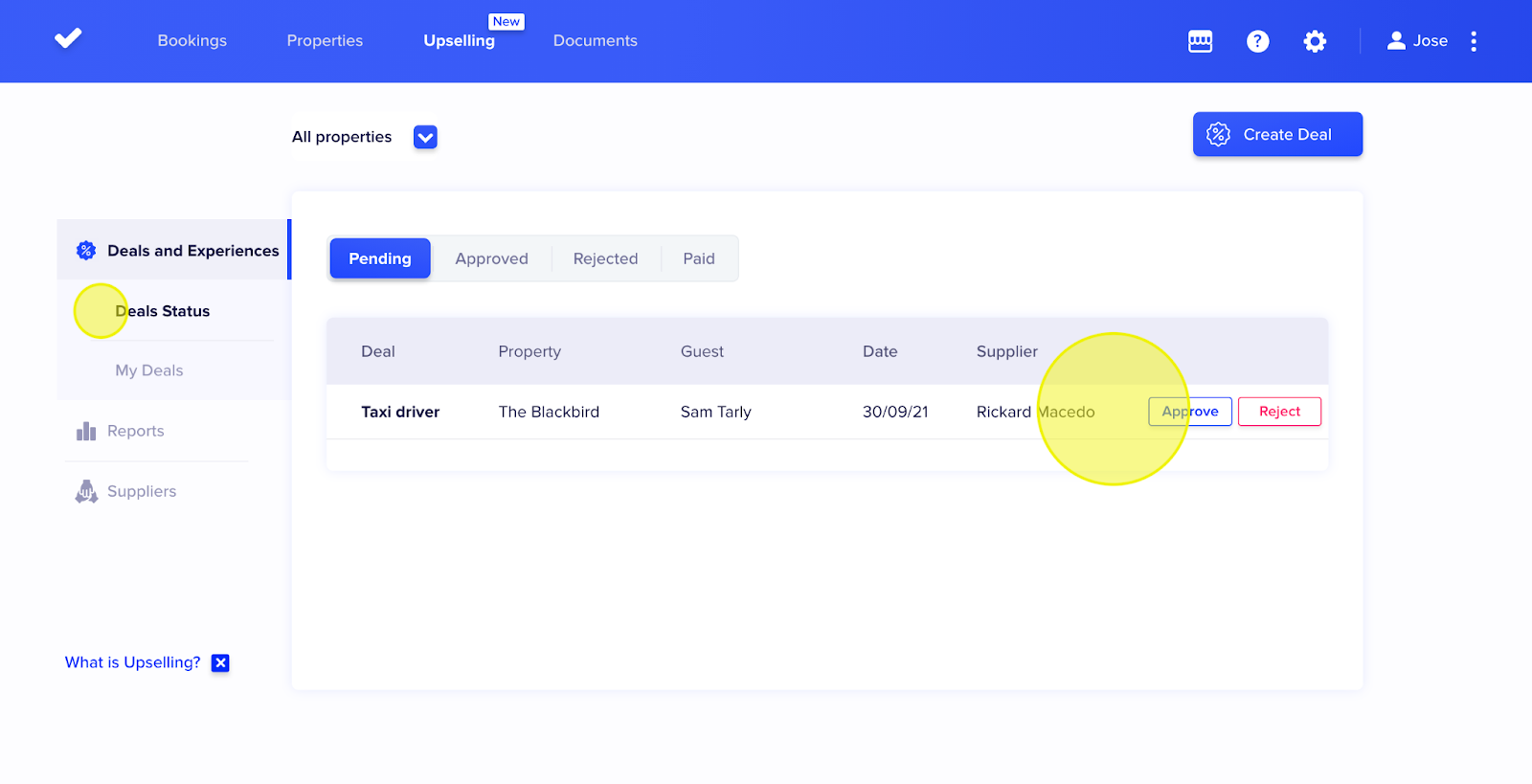
Task: Approve the Taxi driver deal
Action: pyautogui.click(x=1190, y=412)
